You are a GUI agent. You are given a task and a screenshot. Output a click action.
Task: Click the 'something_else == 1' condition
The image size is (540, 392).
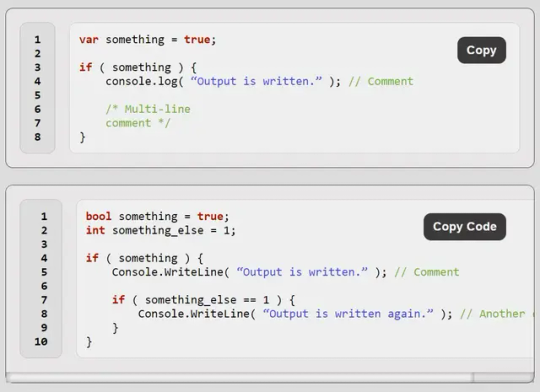click(207, 300)
